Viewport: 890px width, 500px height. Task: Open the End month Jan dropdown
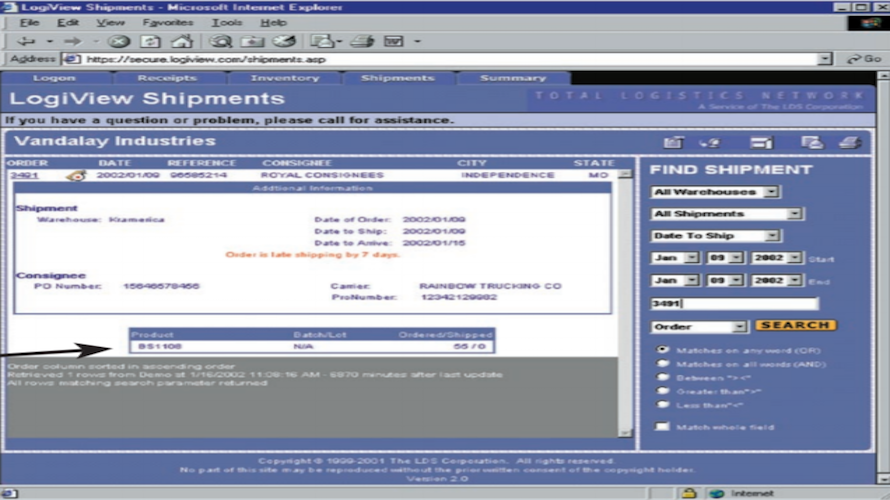(x=675, y=280)
